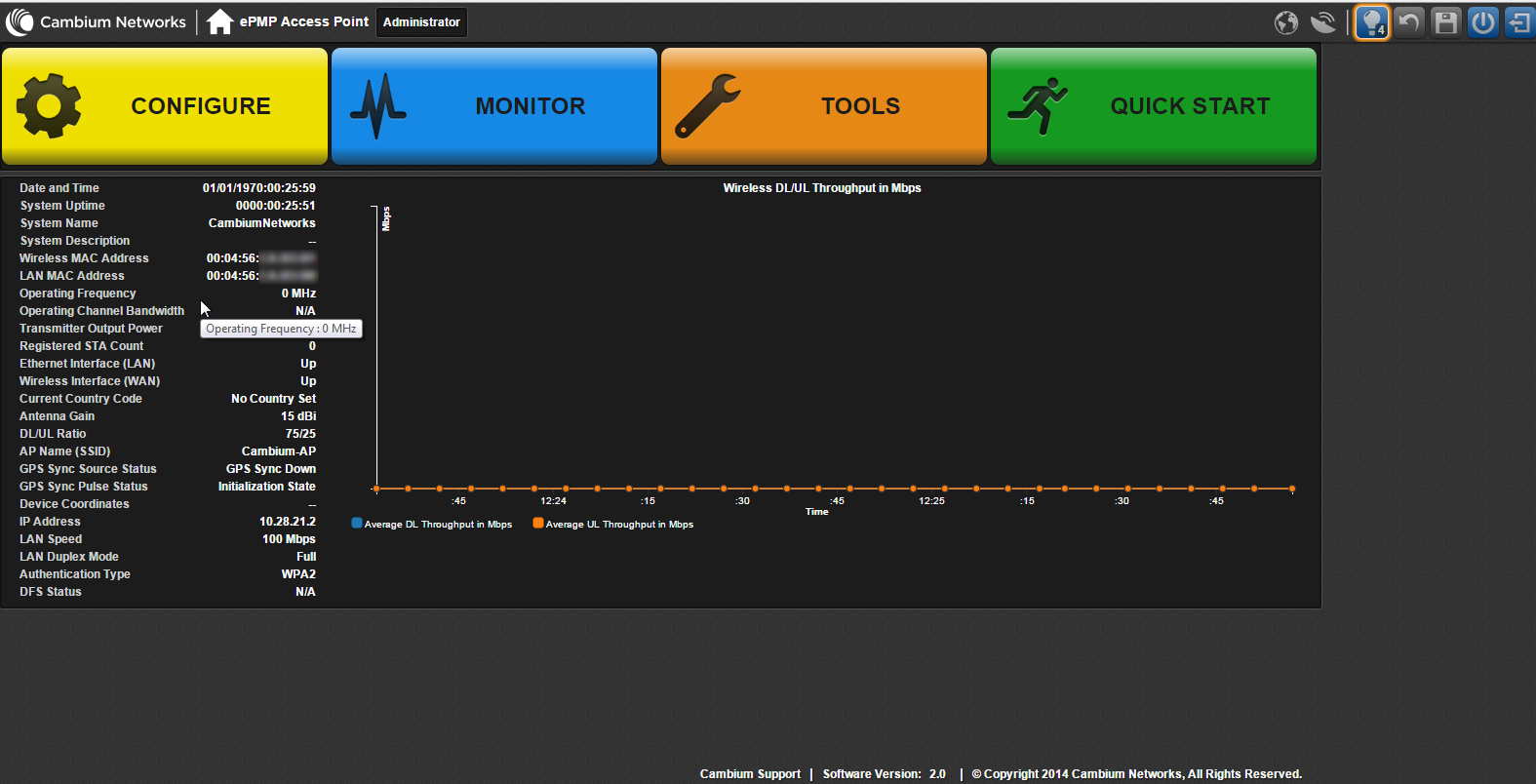Go to the home page via house icon
Screen dimensions: 1536x784
[219, 21]
